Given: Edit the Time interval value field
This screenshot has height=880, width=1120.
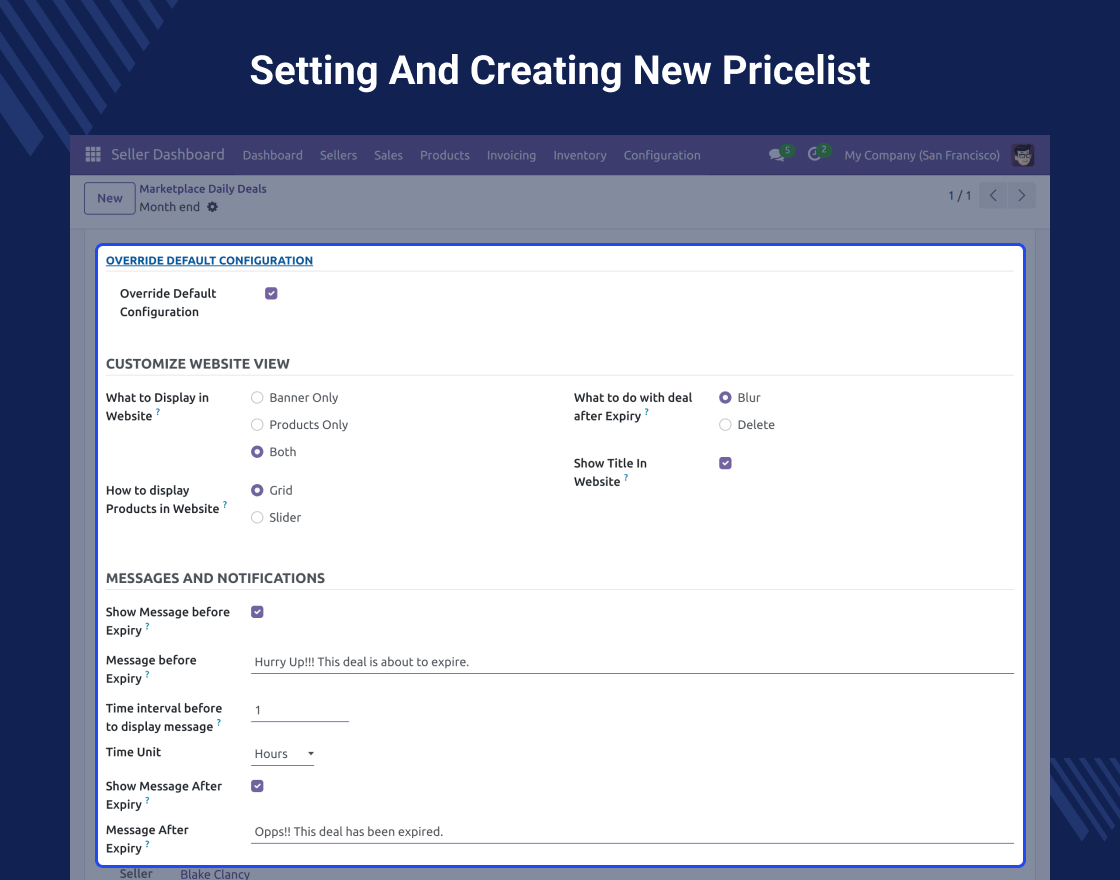Looking at the screenshot, I should (300, 711).
